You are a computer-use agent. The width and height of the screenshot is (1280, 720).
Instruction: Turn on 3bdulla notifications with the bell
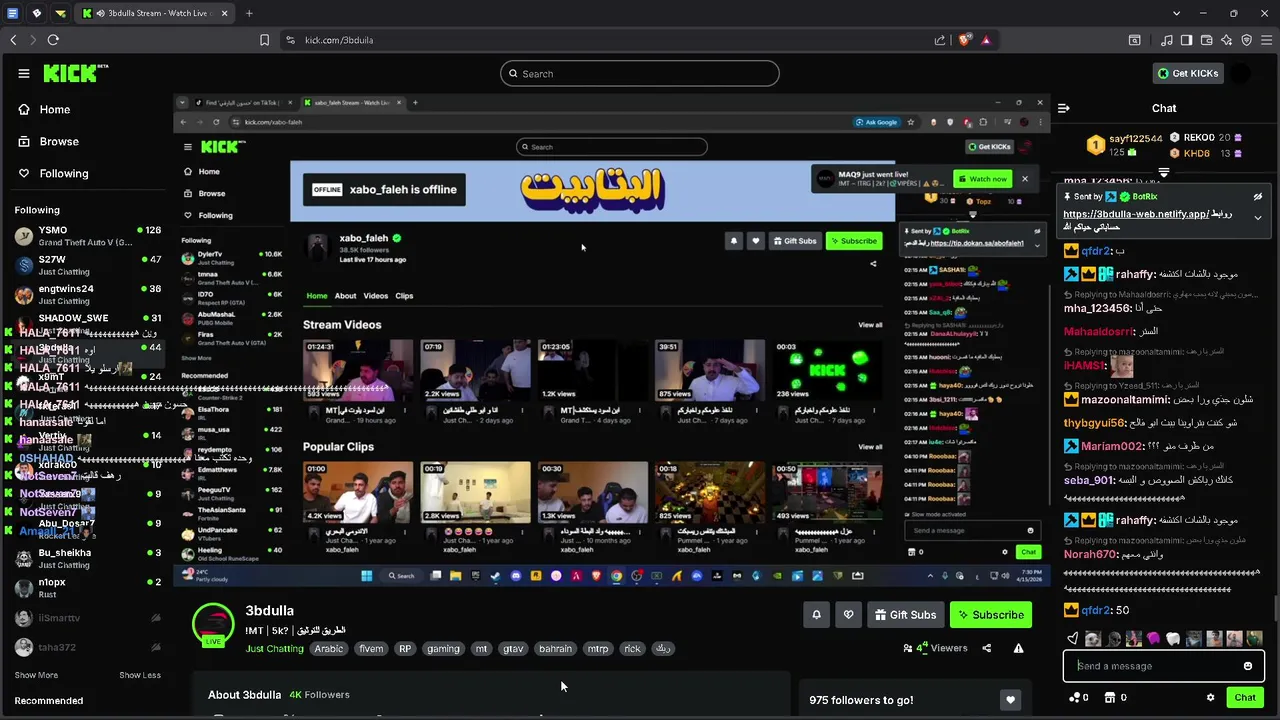point(816,615)
